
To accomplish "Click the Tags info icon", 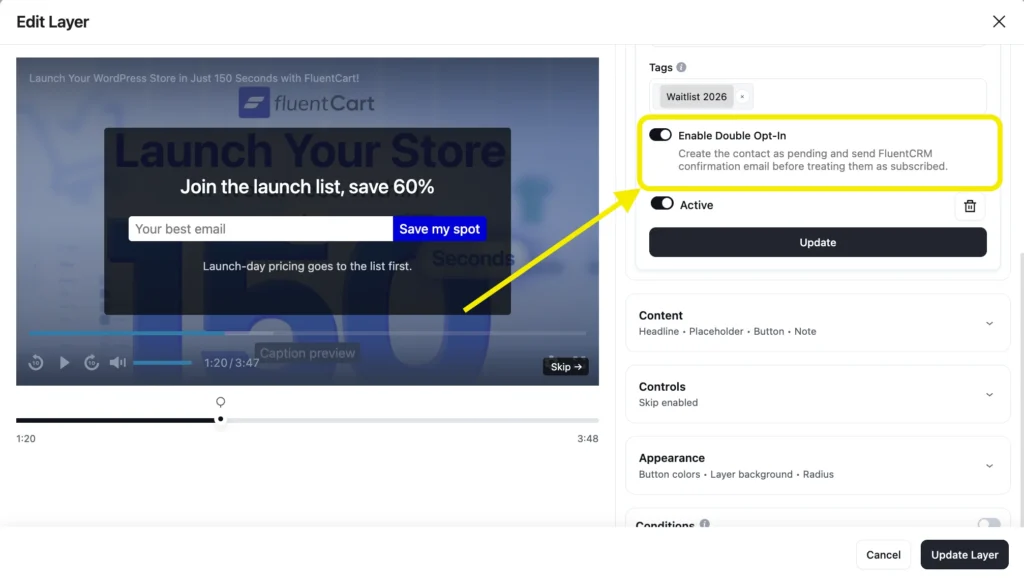I will [x=681, y=67].
